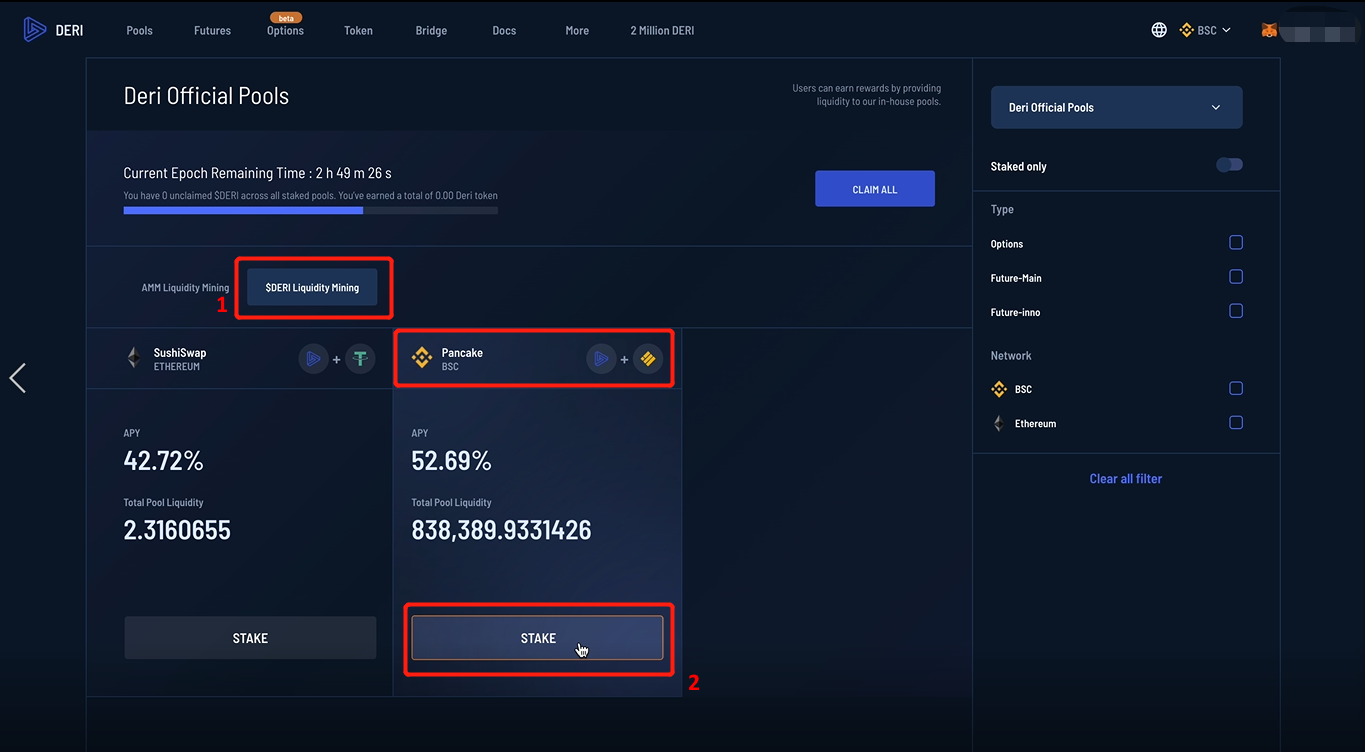This screenshot has height=752, width=1365.
Task: Switch to $DERI Liquidity Mining tab
Action: point(312,288)
